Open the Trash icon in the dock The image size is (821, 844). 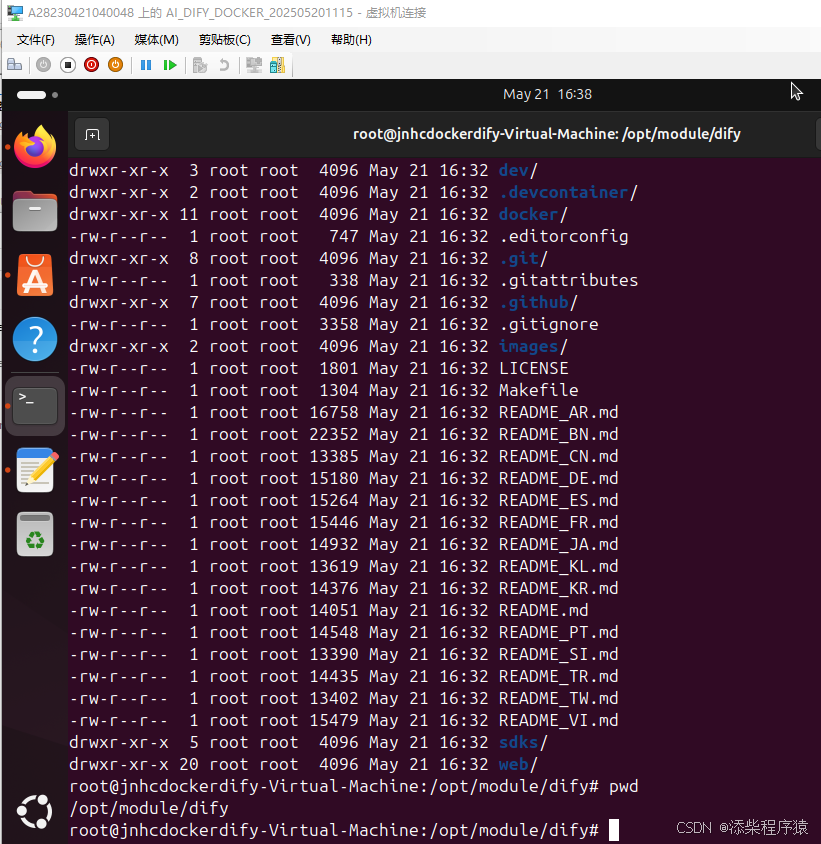coord(35,534)
